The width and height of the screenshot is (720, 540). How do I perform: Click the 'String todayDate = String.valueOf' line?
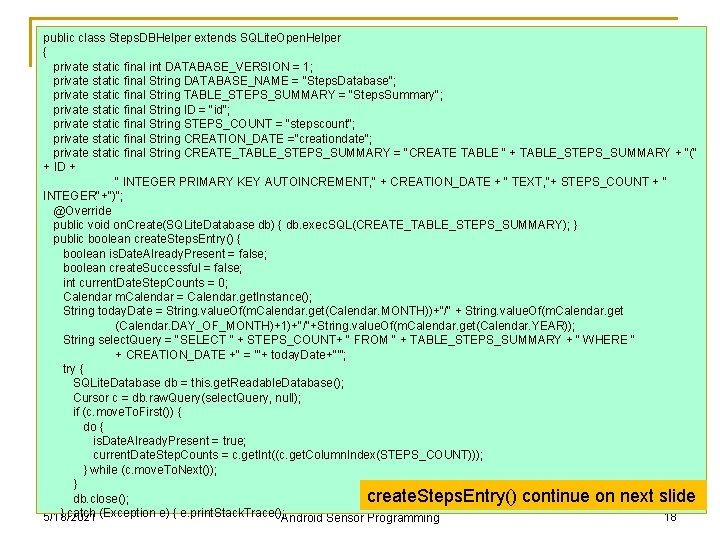pos(343,311)
